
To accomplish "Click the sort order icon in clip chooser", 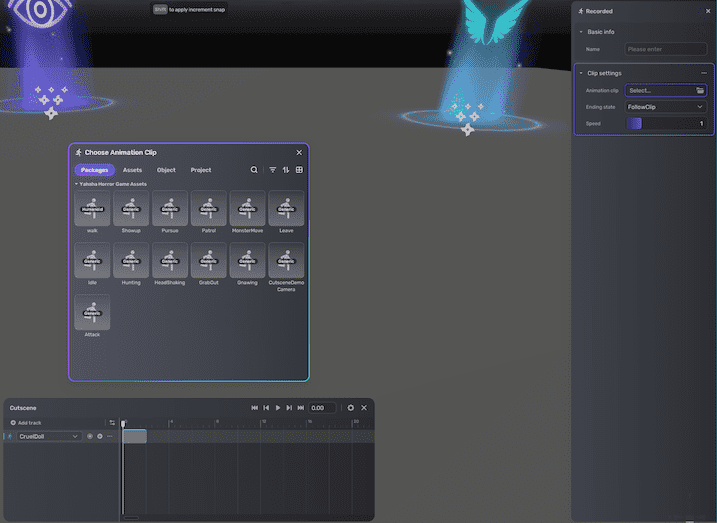I will [286, 170].
